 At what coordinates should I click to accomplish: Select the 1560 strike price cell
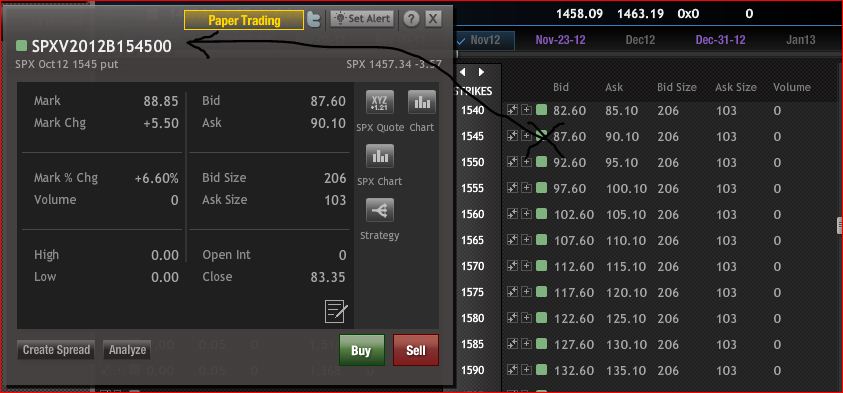(x=473, y=215)
